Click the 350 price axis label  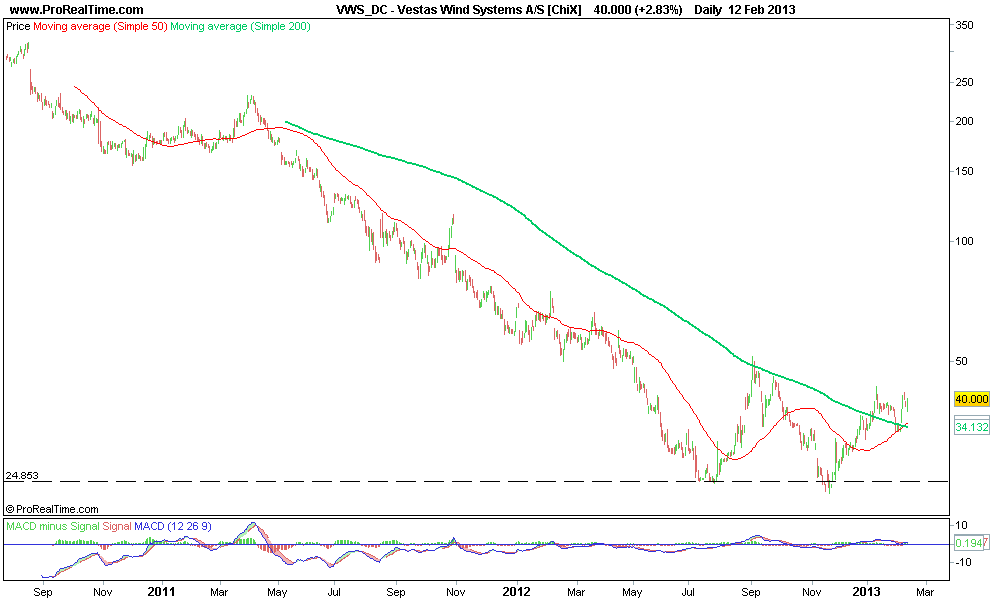click(964, 25)
